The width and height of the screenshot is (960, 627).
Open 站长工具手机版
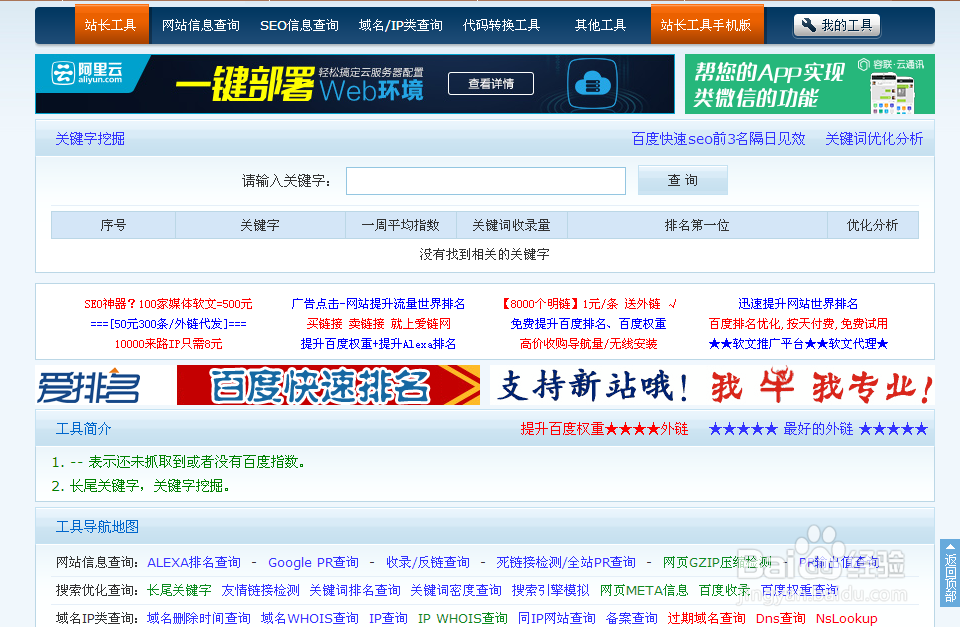click(707, 26)
